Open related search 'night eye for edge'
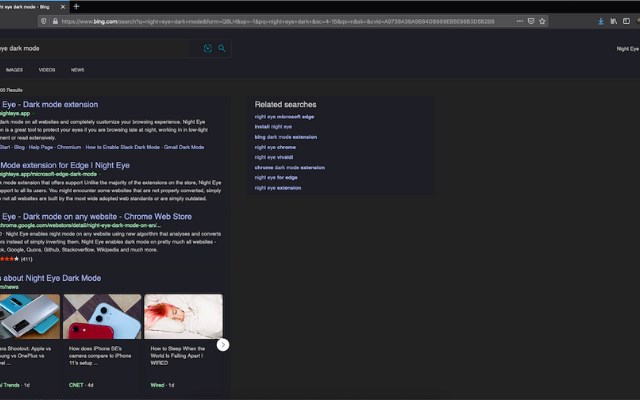640x400 pixels. pyautogui.click(x=276, y=178)
